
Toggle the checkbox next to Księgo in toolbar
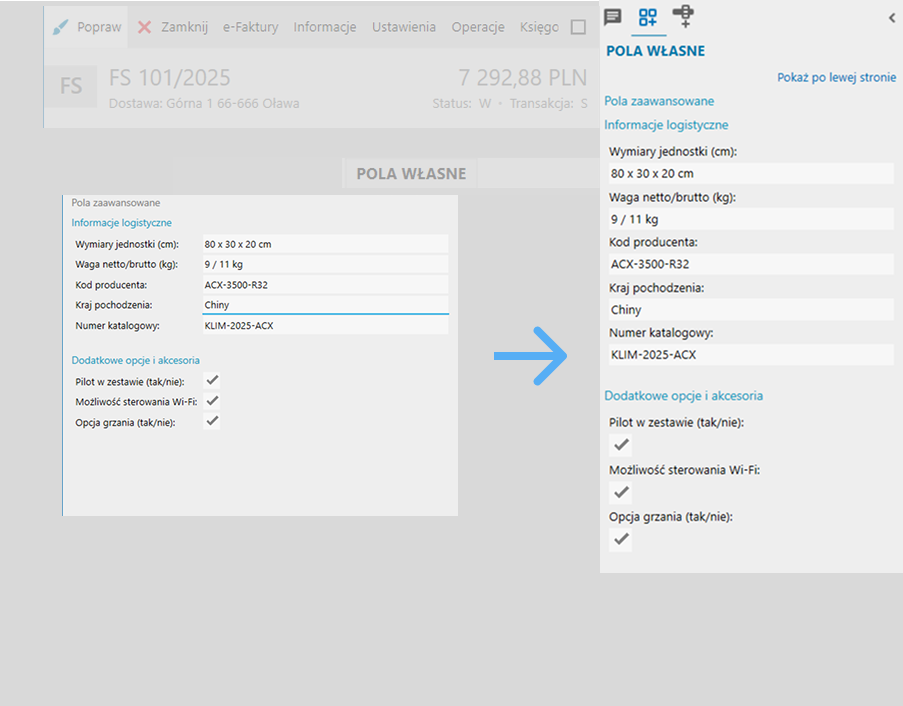[x=578, y=28]
